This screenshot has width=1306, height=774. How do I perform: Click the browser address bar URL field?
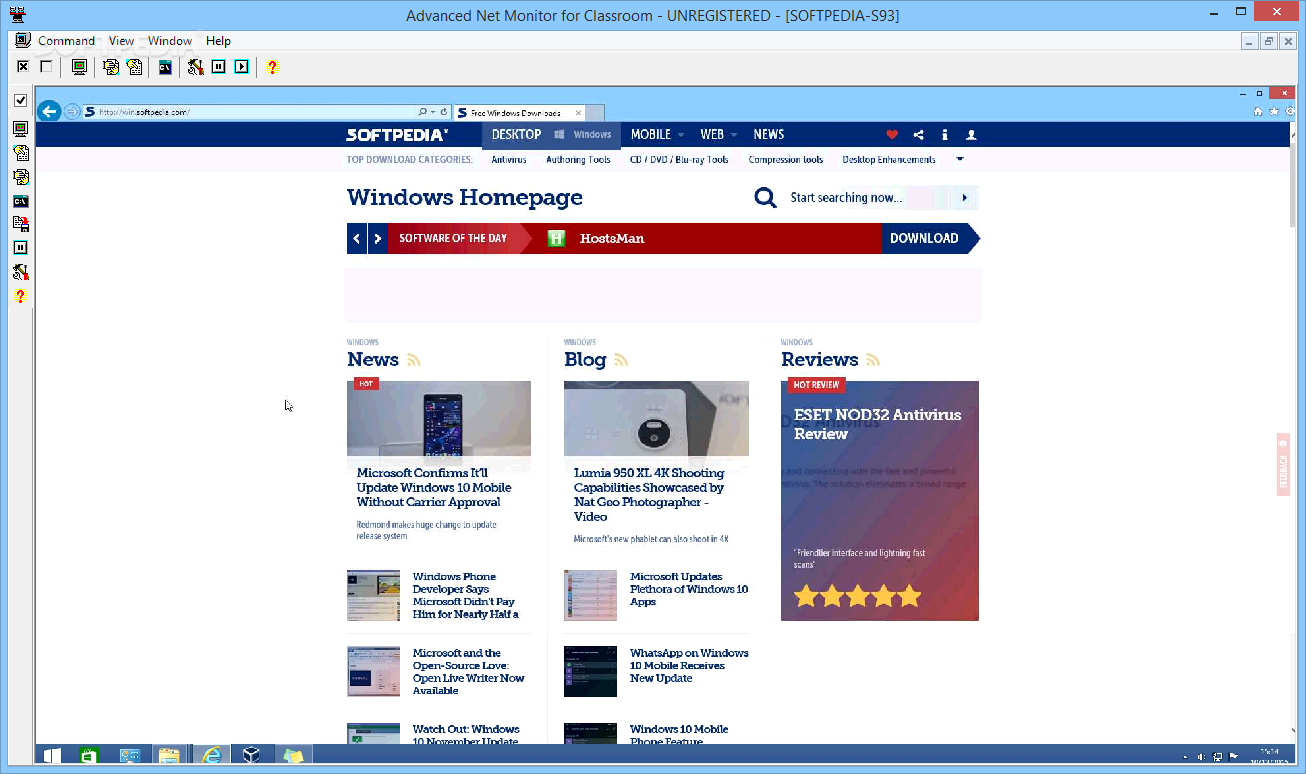256,112
